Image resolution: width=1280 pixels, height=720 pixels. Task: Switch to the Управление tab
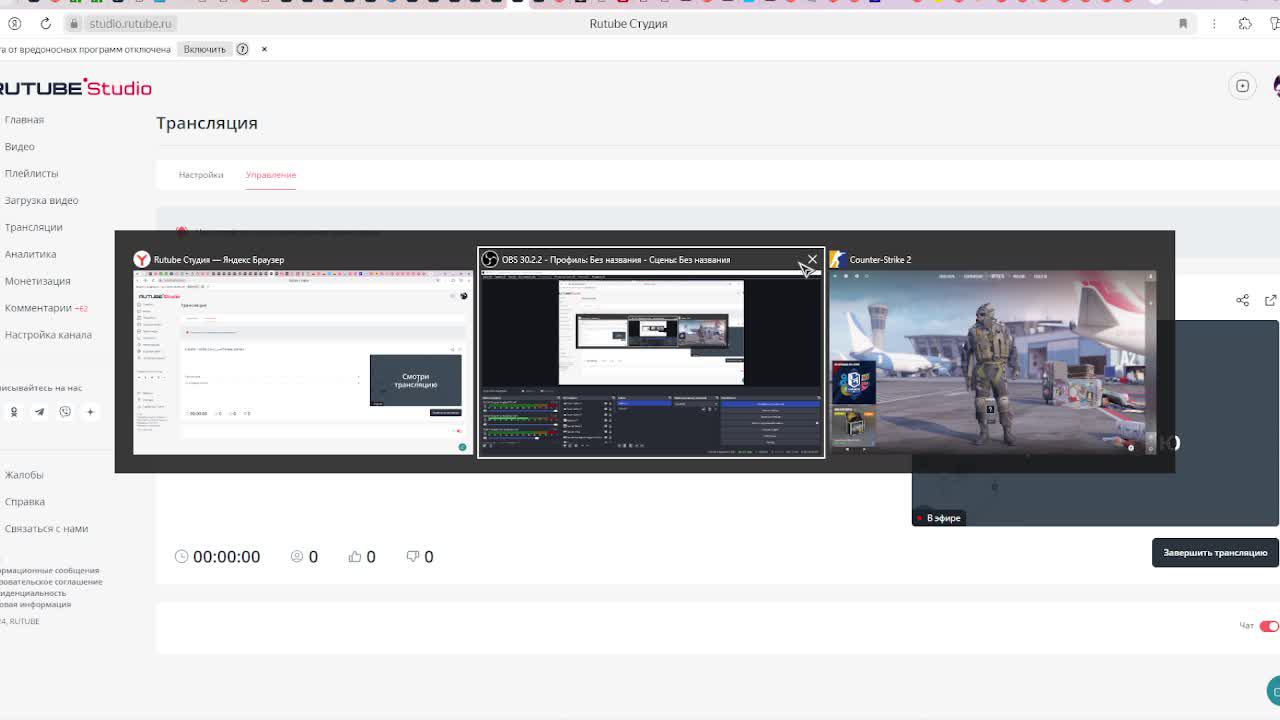pos(271,175)
